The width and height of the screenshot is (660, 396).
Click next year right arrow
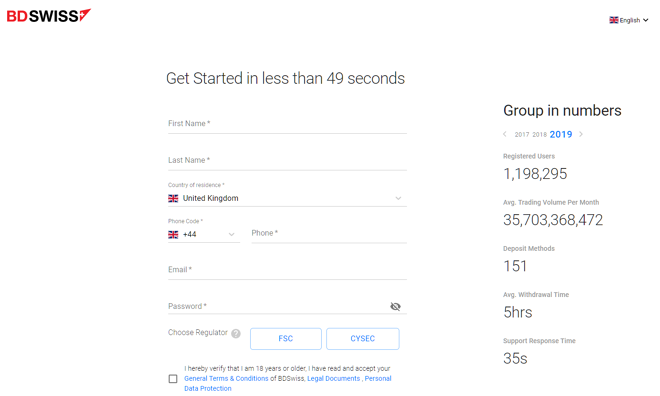click(581, 134)
